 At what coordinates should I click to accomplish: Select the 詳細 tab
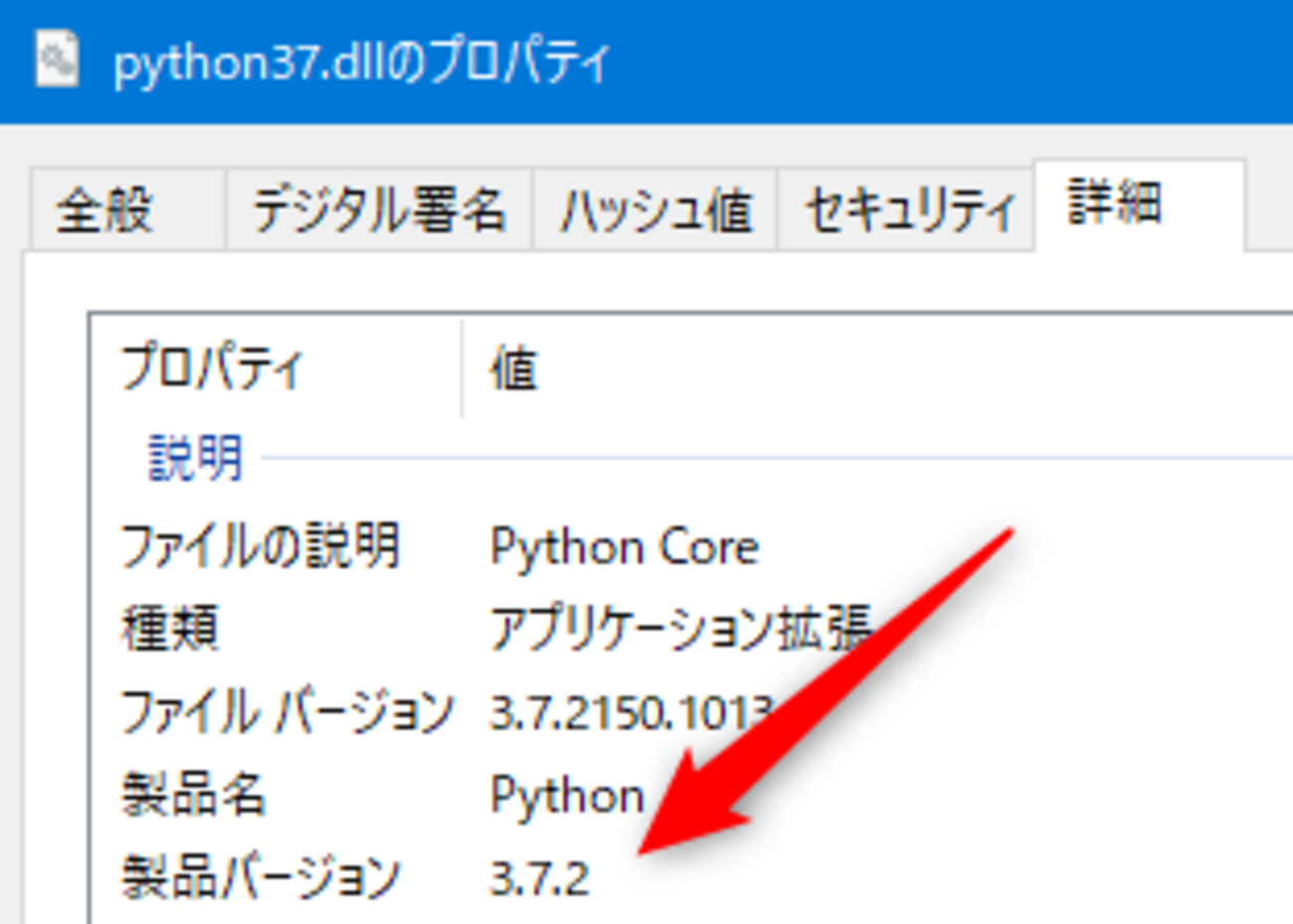pos(1140,205)
